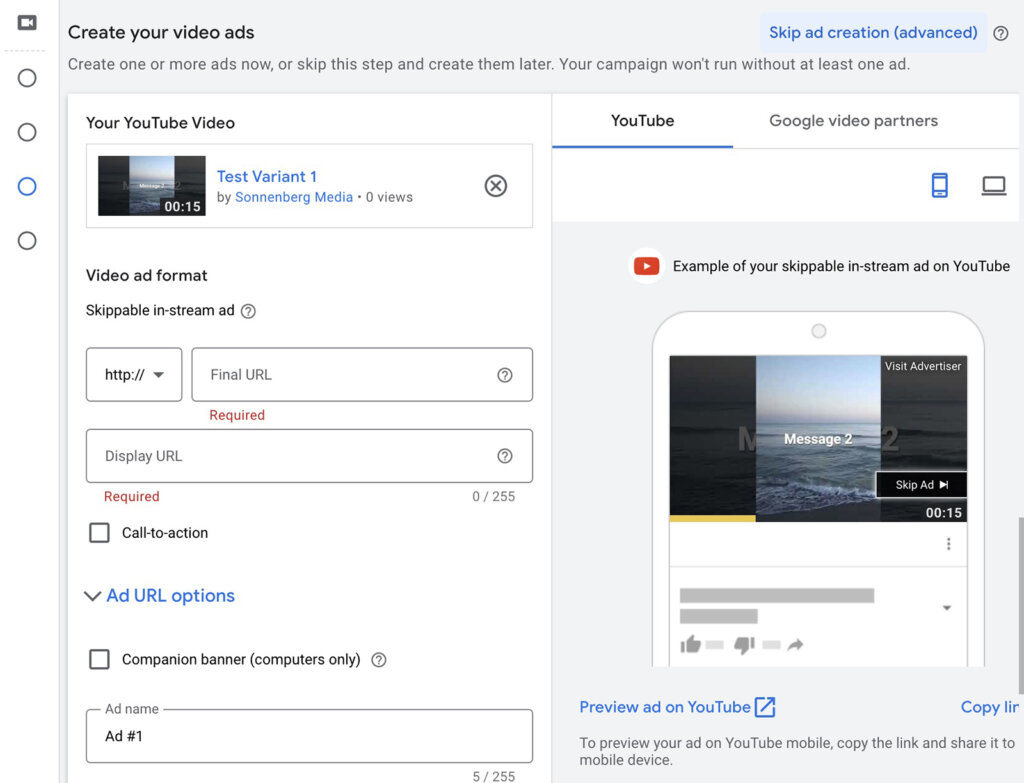The height and width of the screenshot is (783, 1024).
Task: Select the mobile phone preview icon
Action: pos(939,185)
